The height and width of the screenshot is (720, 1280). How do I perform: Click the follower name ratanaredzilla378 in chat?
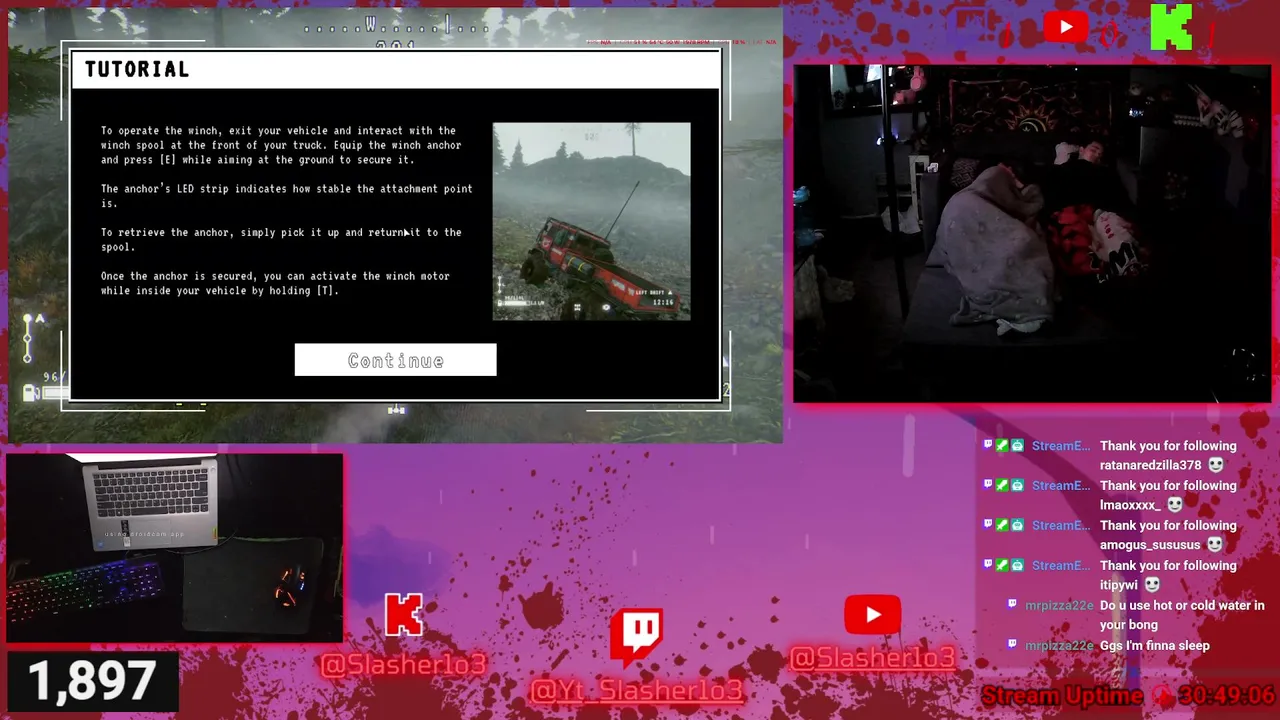click(1151, 465)
